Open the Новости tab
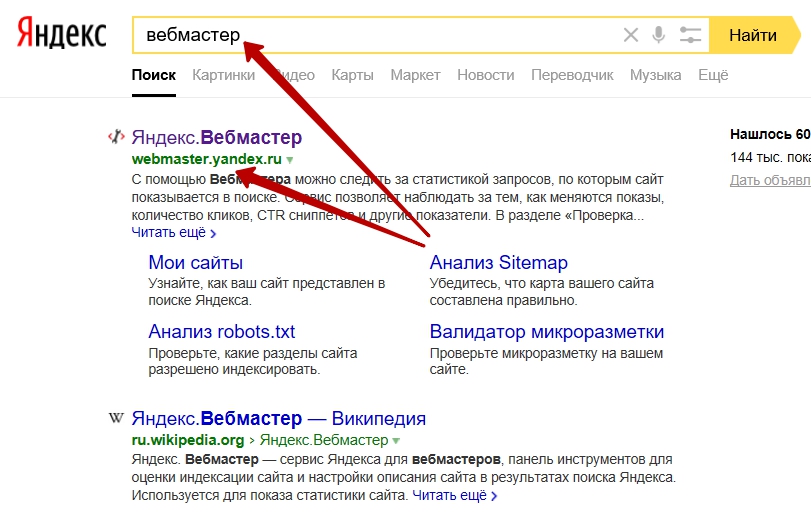 (486, 75)
